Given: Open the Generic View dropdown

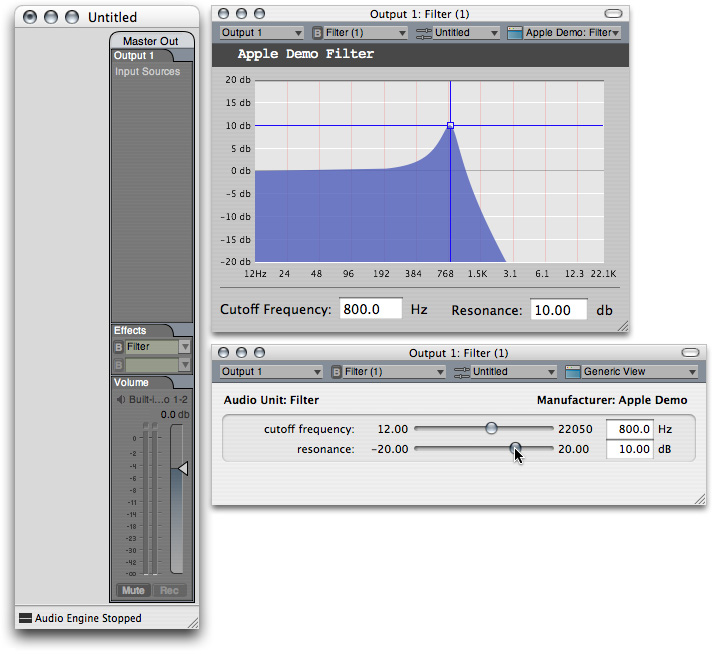Looking at the screenshot, I should pyautogui.click(x=632, y=372).
